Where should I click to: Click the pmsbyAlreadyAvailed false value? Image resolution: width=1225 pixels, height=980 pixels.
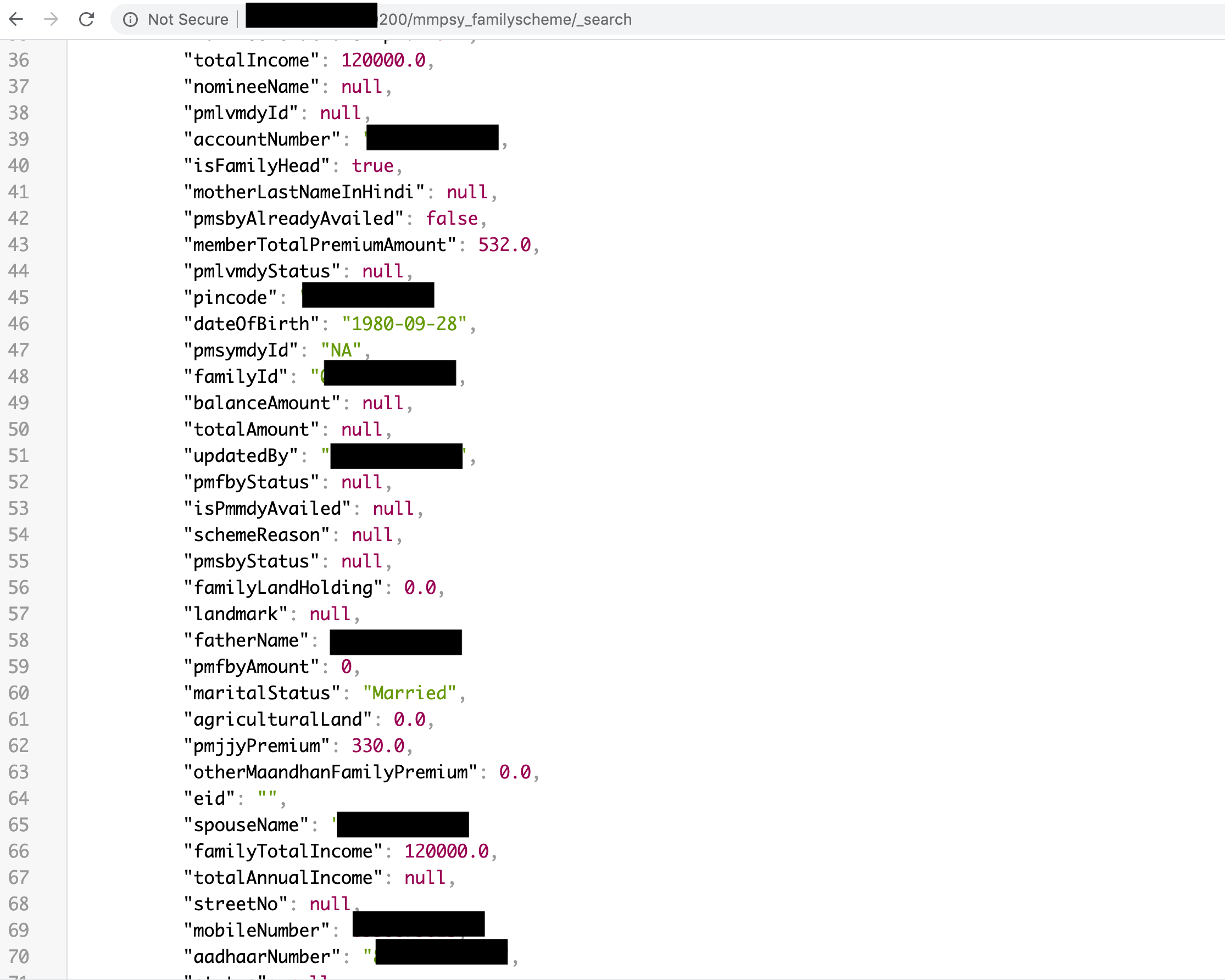[452, 219]
